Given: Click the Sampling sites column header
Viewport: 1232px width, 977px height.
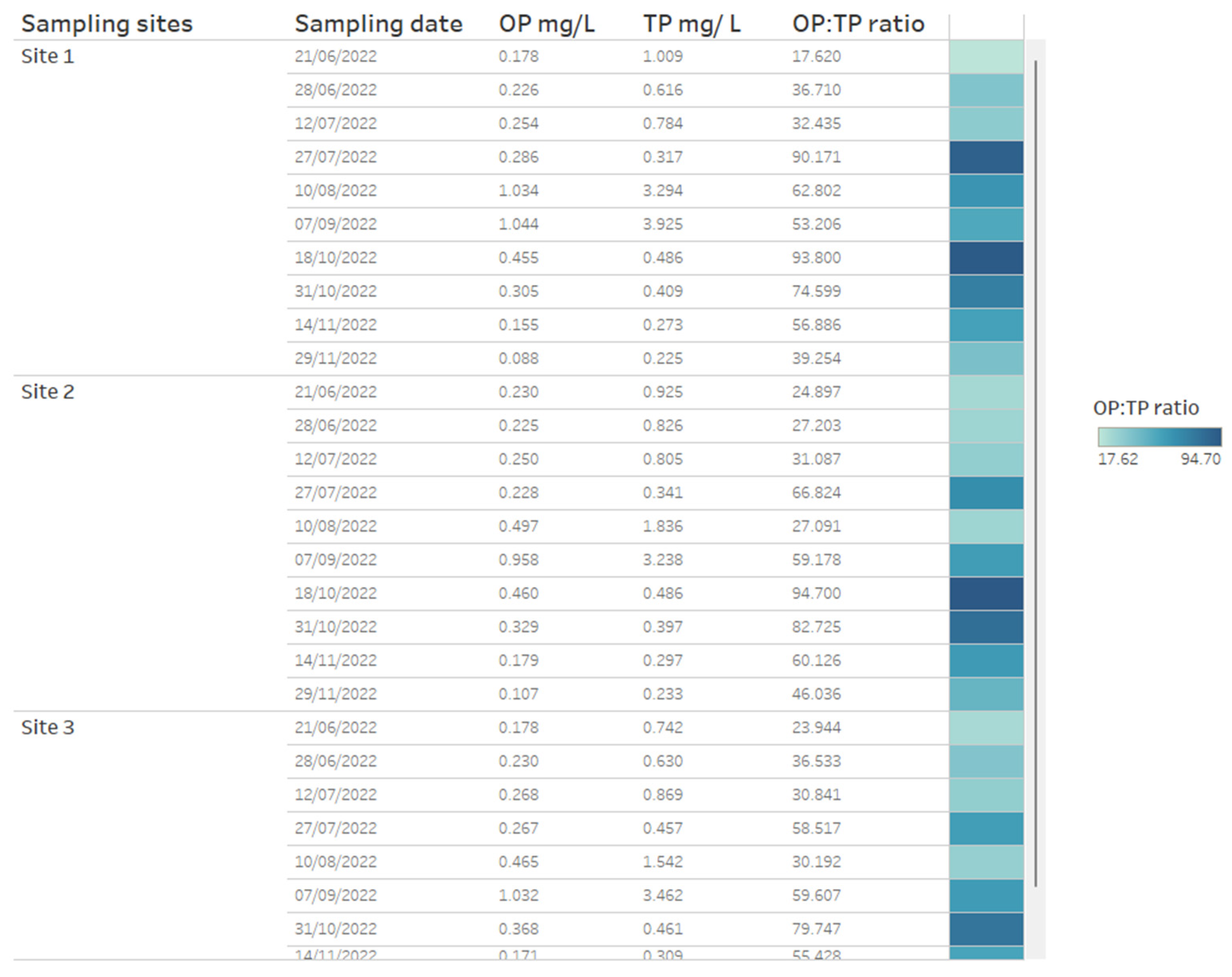Looking at the screenshot, I should pyautogui.click(x=107, y=24).
